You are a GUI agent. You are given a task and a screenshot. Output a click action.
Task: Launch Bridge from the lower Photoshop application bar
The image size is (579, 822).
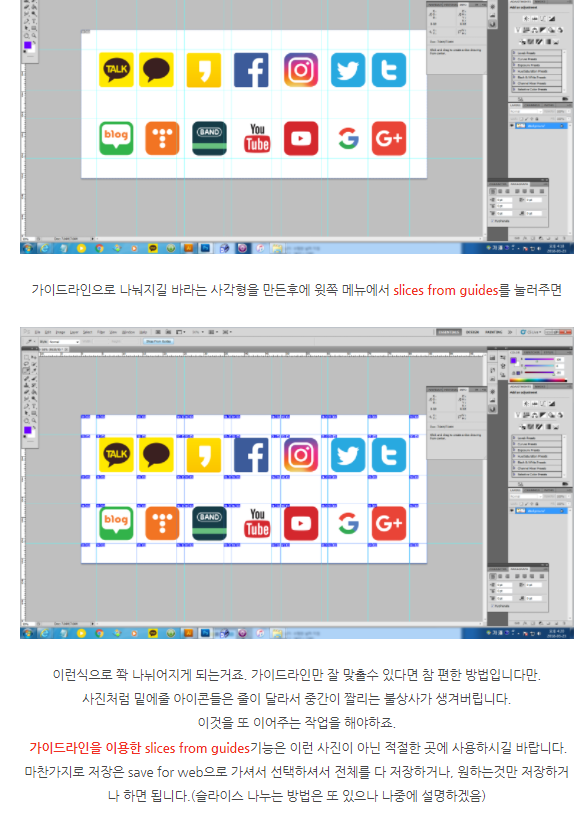pos(158,332)
